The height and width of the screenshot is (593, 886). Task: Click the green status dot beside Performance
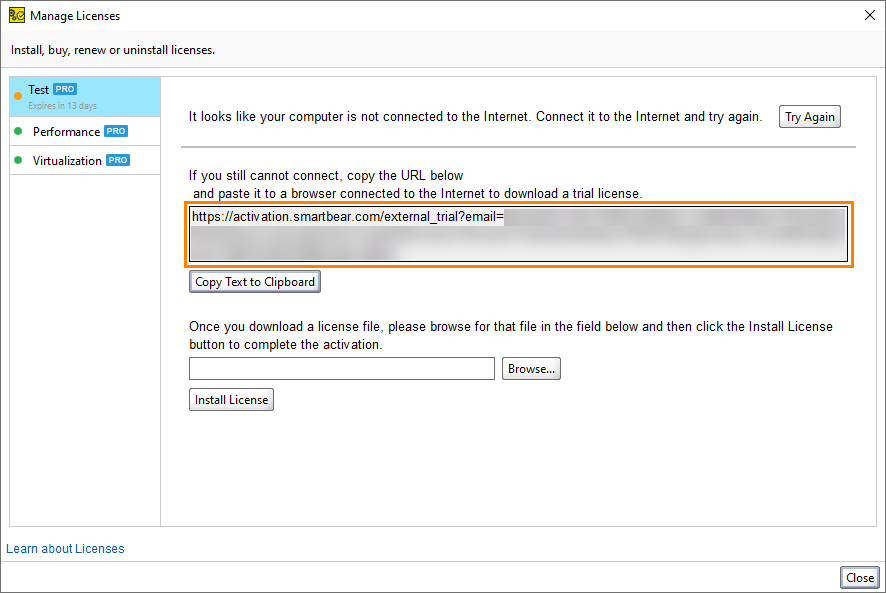click(20, 131)
